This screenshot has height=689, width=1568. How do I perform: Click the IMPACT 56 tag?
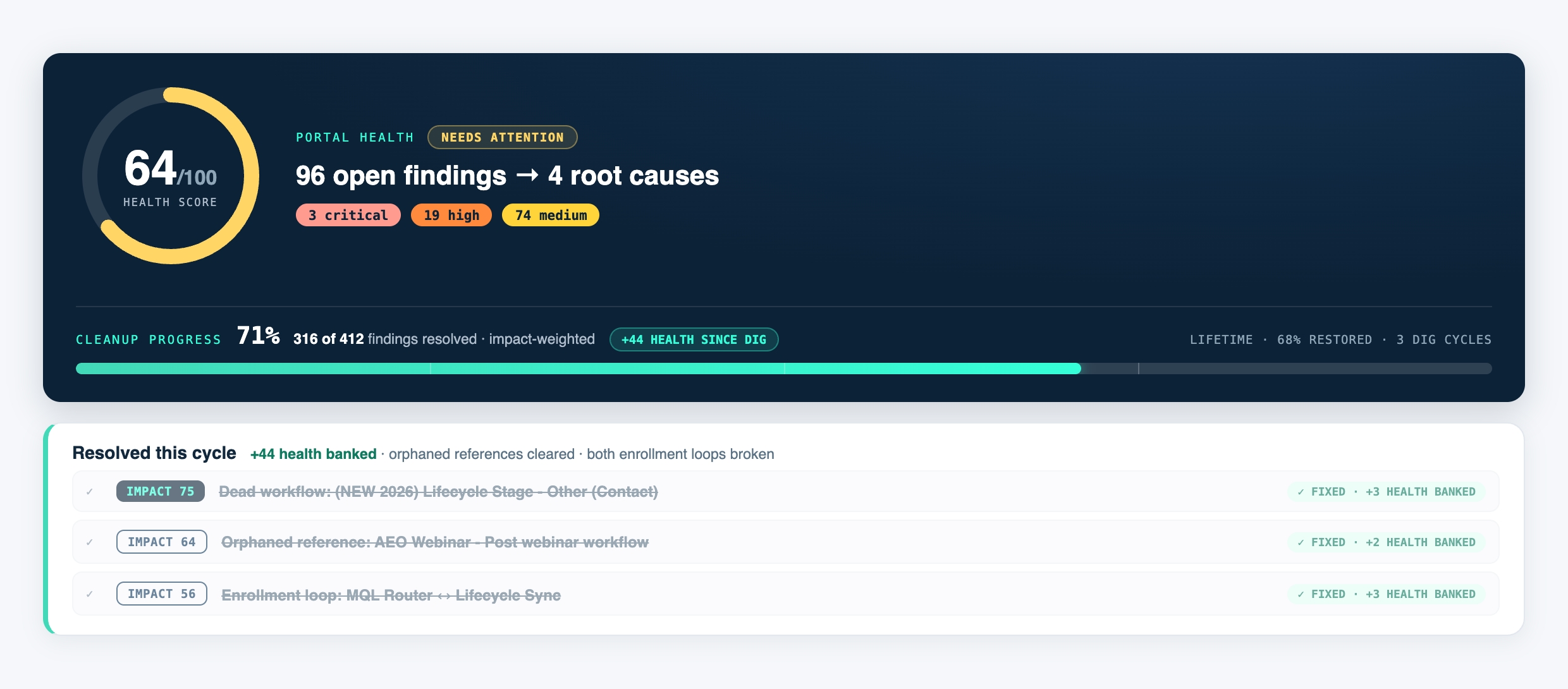(x=162, y=594)
